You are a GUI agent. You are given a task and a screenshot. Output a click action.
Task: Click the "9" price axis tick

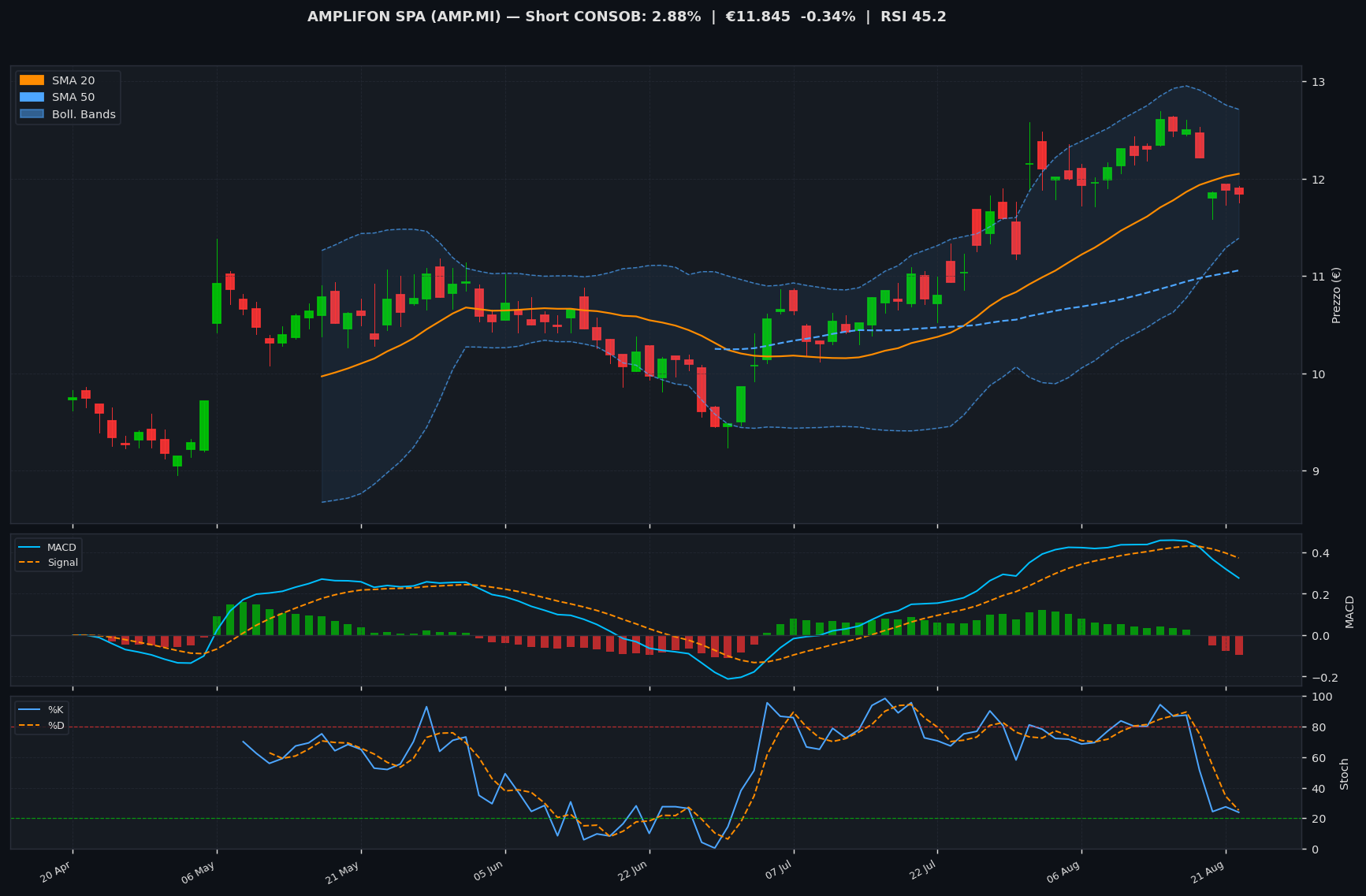[1314, 471]
